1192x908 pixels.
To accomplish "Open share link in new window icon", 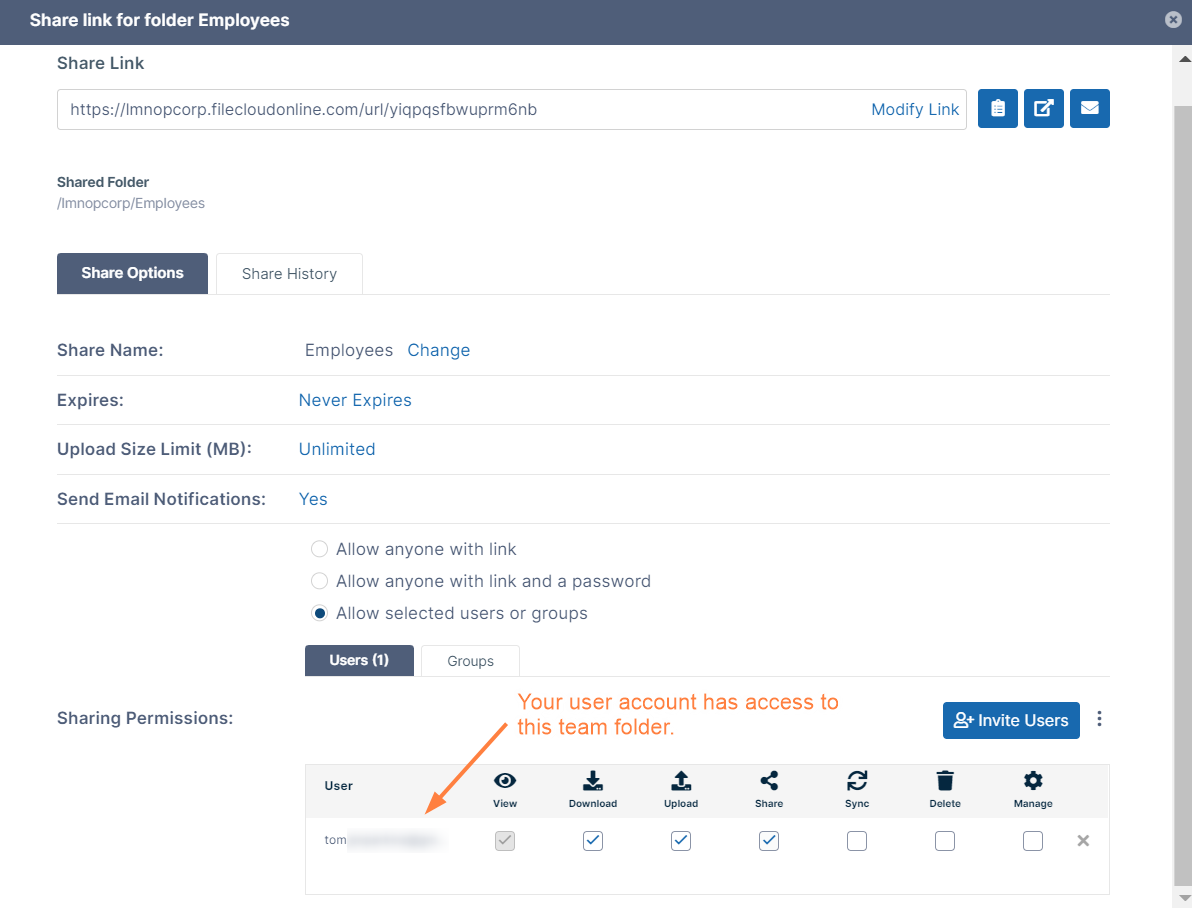I will (x=1043, y=109).
